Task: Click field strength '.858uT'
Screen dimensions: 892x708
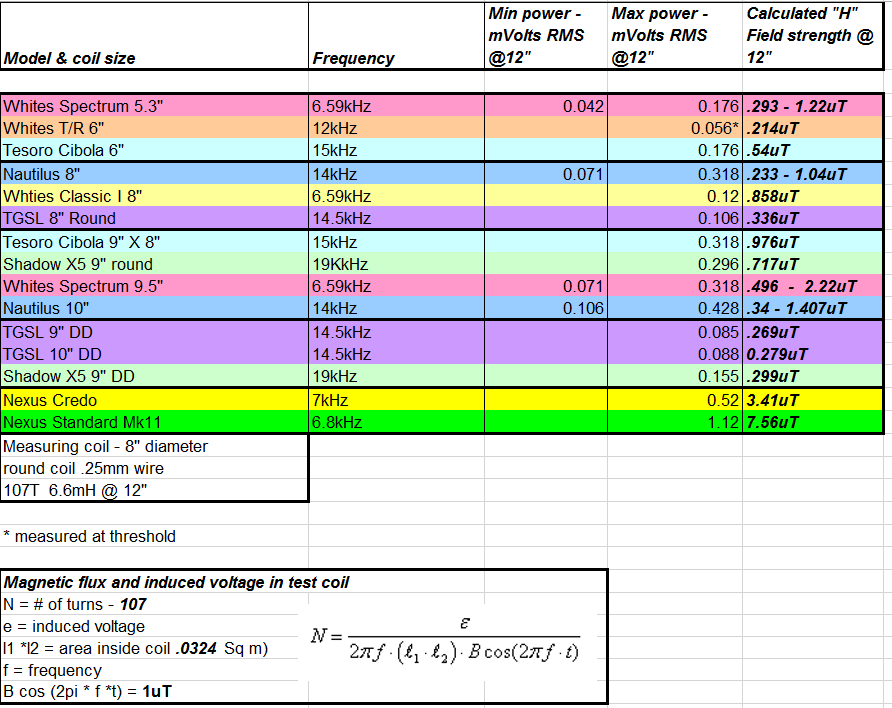Action: [813, 196]
